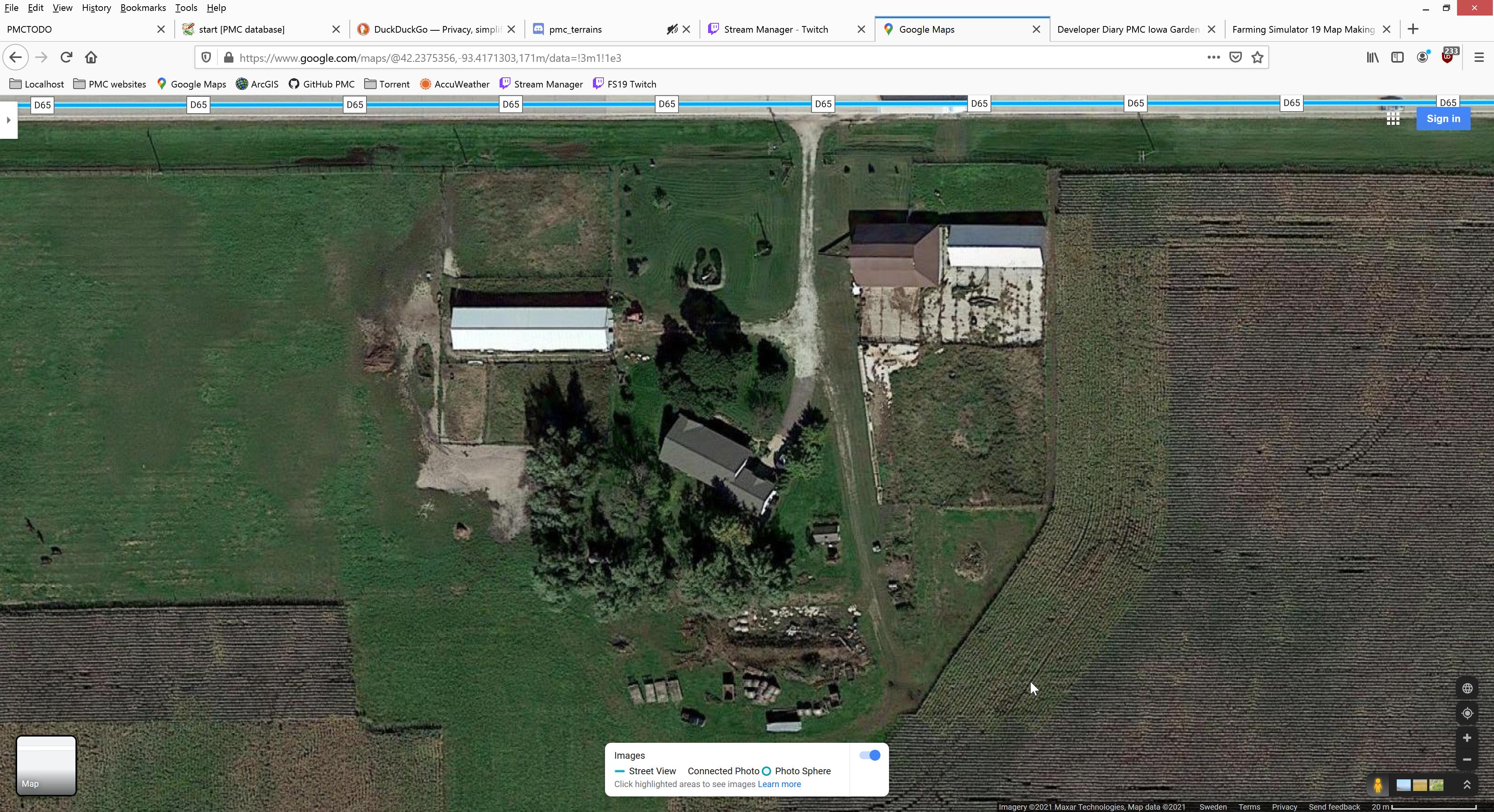Viewport: 1494px width, 812px height.
Task: Open the Help menu
Action: (216, 7)
